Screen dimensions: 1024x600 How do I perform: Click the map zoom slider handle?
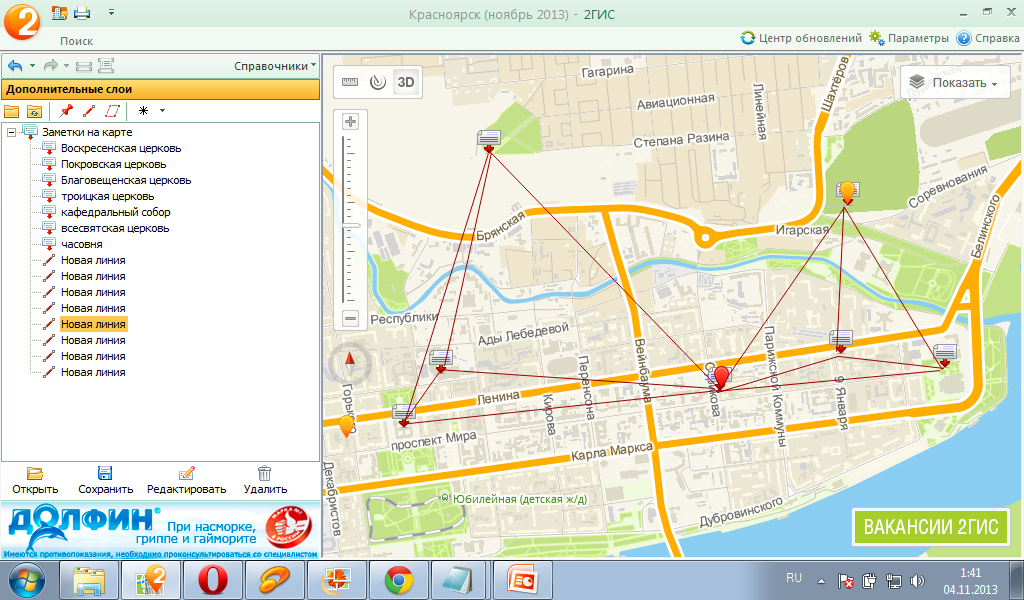point(351,225)
